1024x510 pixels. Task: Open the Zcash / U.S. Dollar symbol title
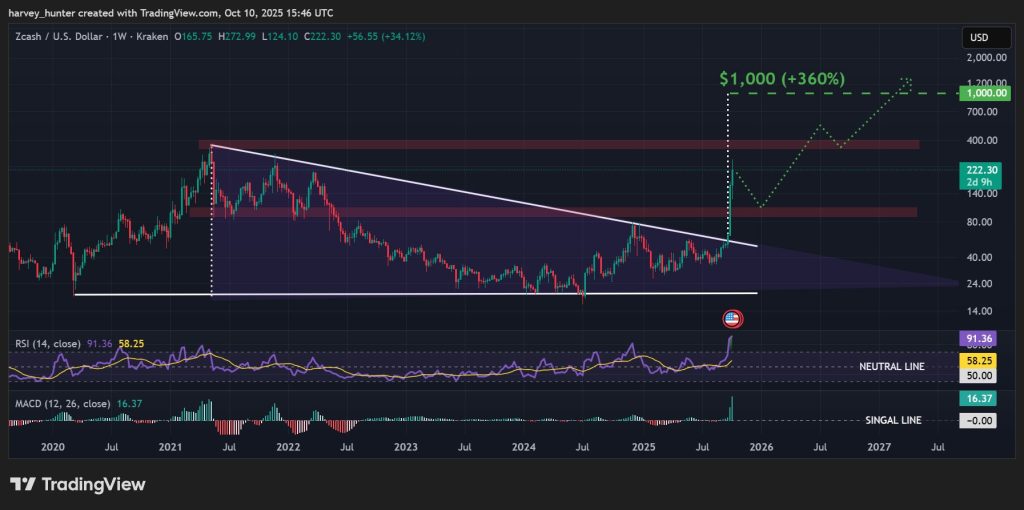[62, 38]
